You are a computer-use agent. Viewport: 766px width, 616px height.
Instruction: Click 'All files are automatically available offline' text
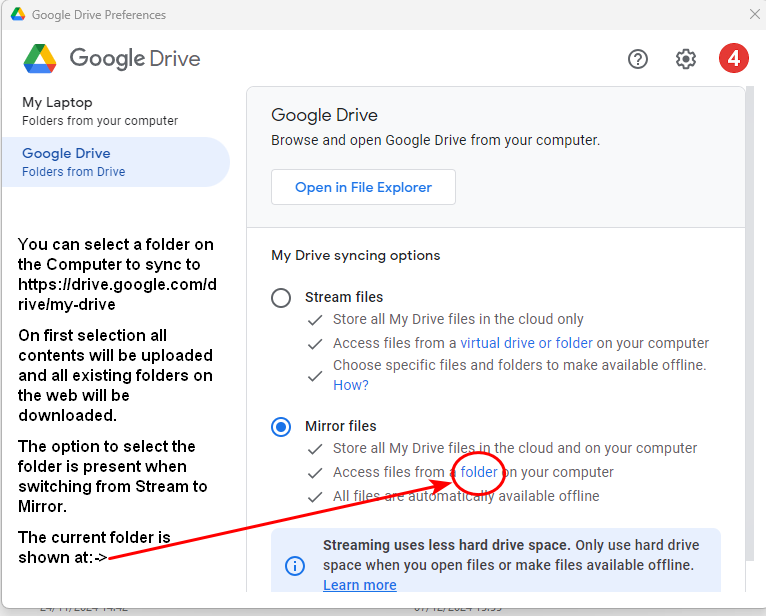pos(466,496)
